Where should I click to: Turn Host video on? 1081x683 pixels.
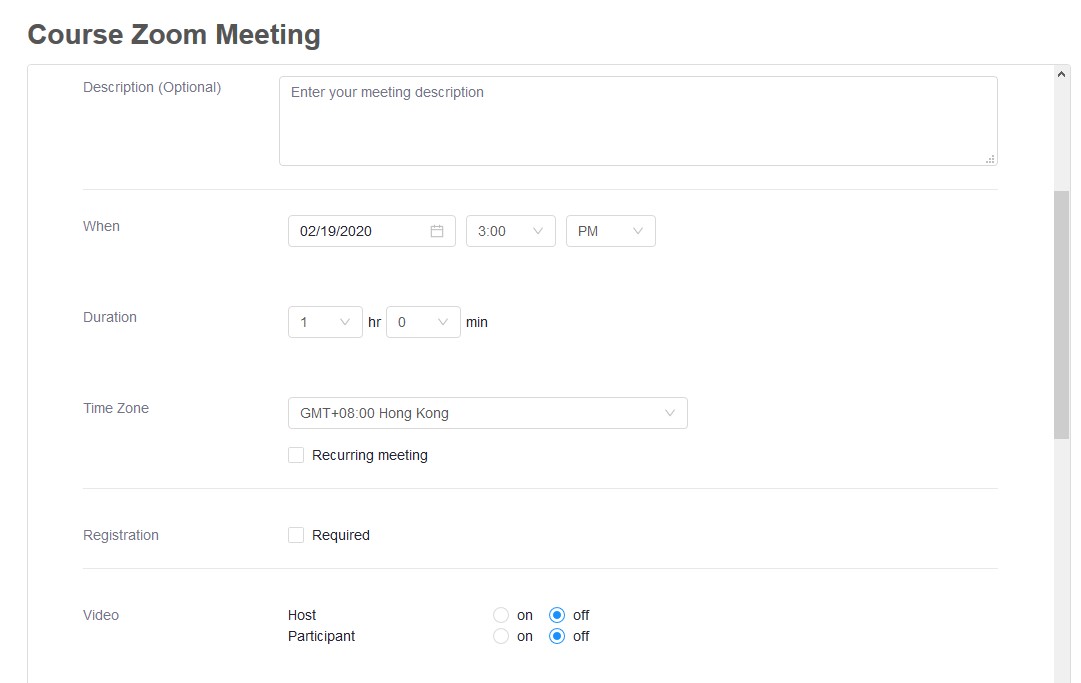point(500,615)
